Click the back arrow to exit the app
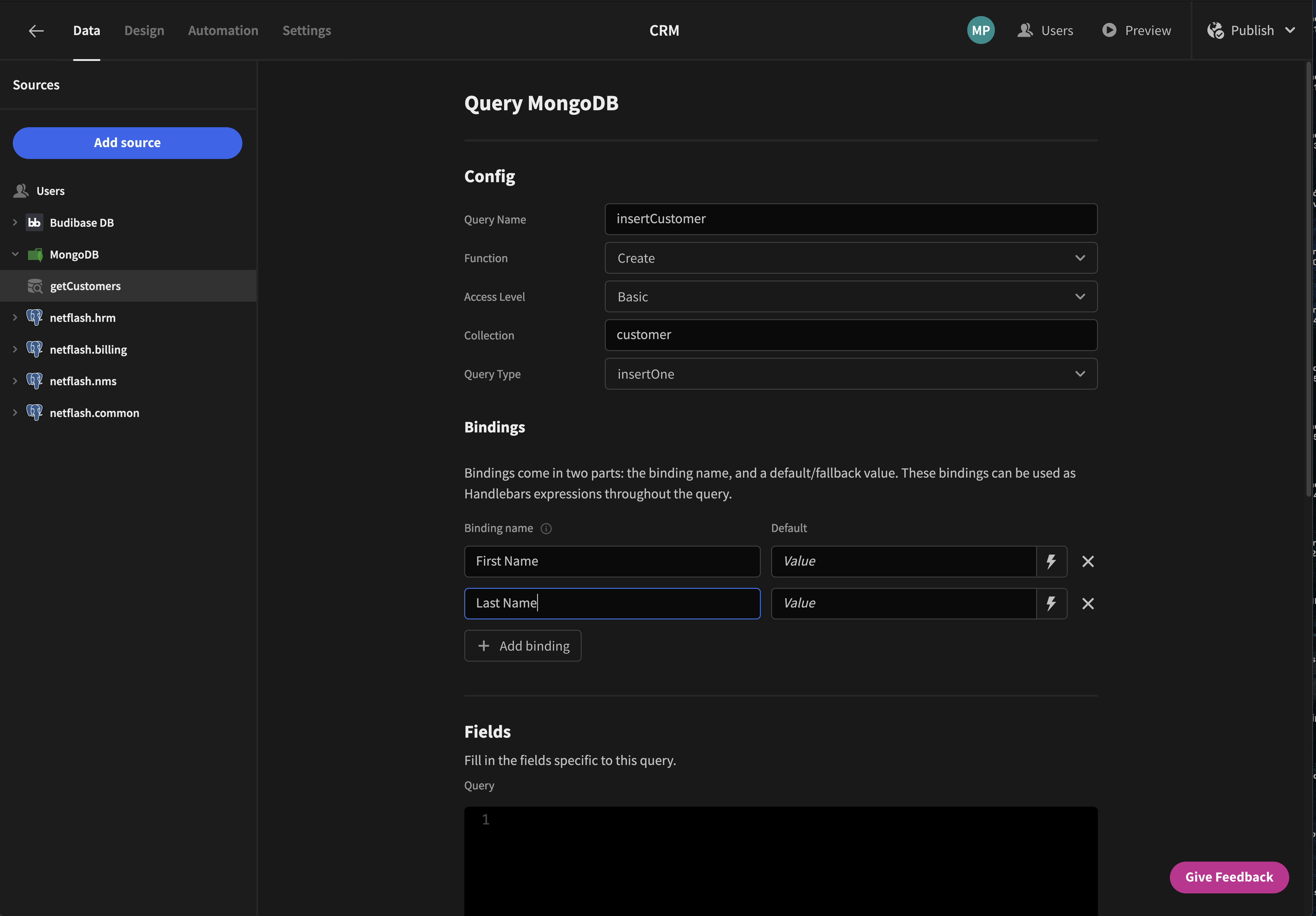 [x=36, y=30]
